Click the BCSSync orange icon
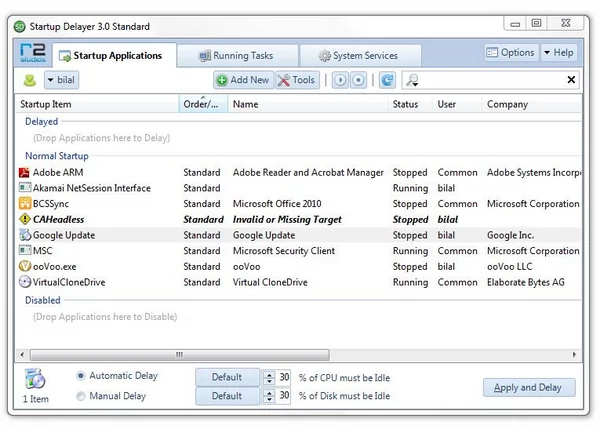Image resolution: width=600 pixels, height=429 pixels. click(x=25, y=203)
